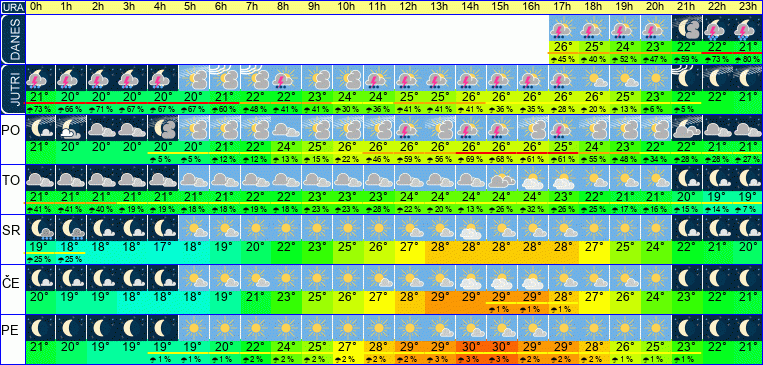Click the DANES 21h cloudy moon icon

coord(687,28)
